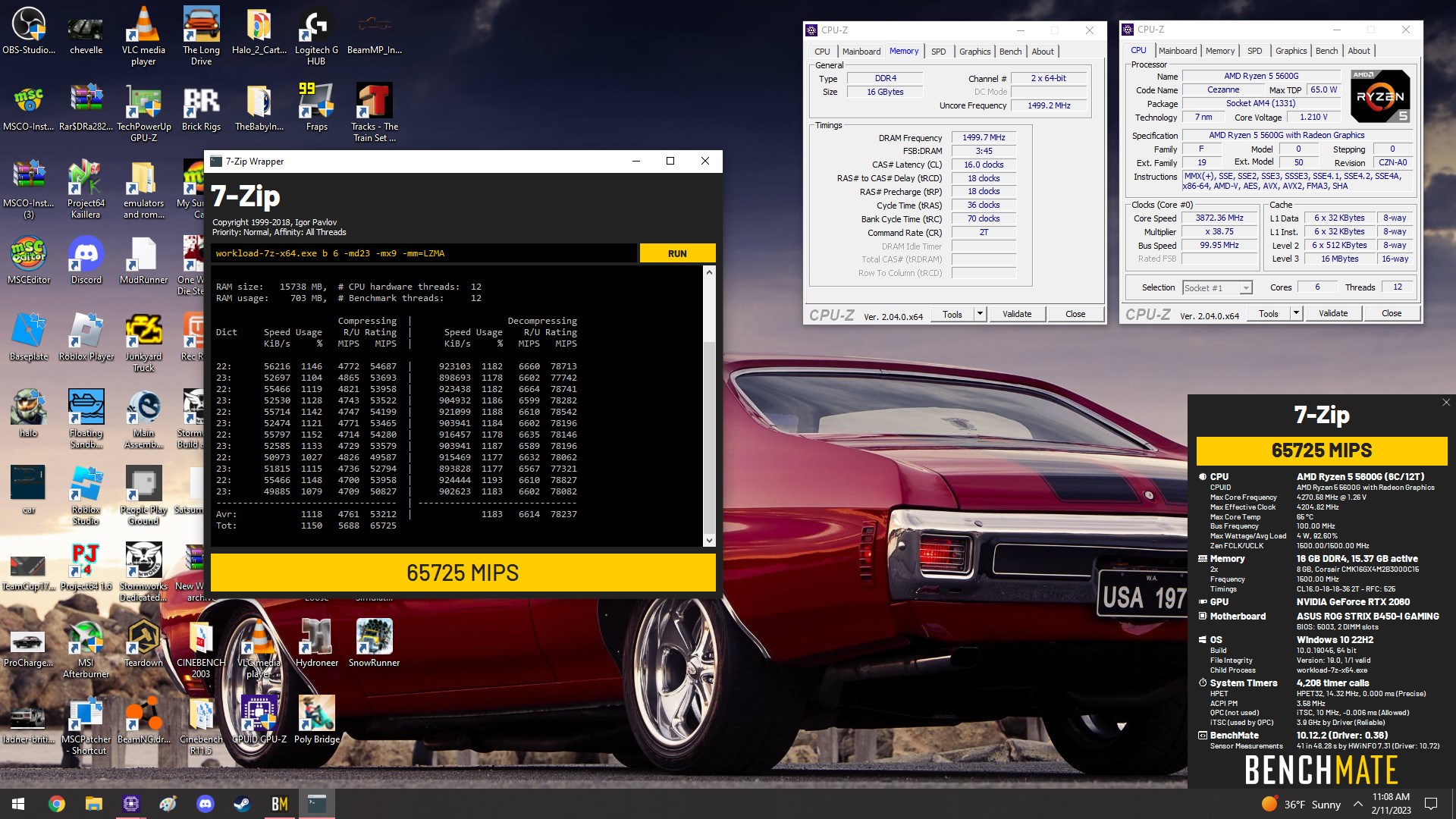Screen dimensions: 1456x819
Task: Select SPD tab in Memory CPU-Z window
Action: (x=938, y=52)
